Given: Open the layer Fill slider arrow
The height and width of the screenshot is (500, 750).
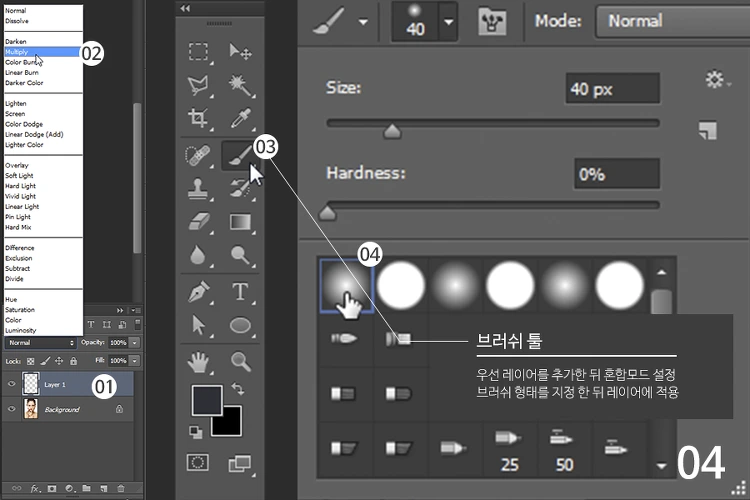Looking at the screenshot, I should point(135,360).
